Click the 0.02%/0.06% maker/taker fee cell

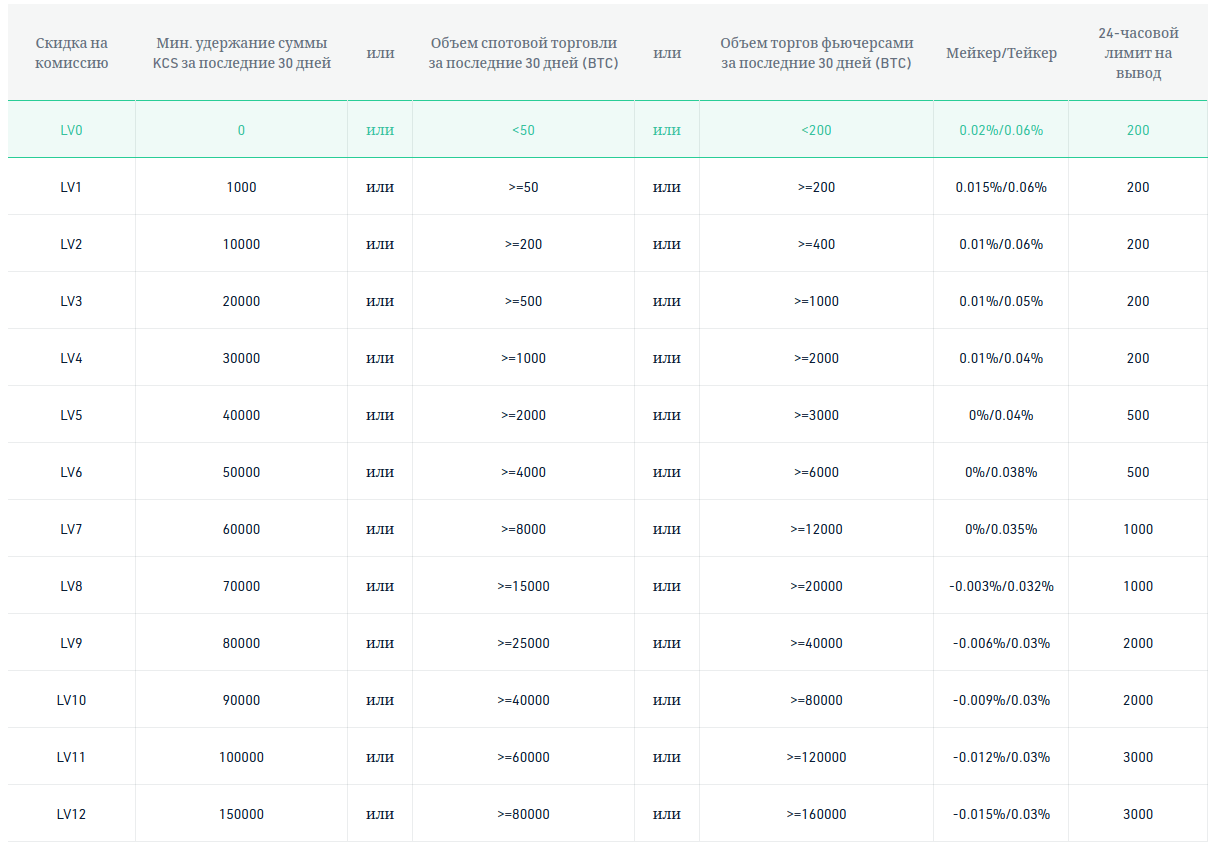[x=1001, y=130]
